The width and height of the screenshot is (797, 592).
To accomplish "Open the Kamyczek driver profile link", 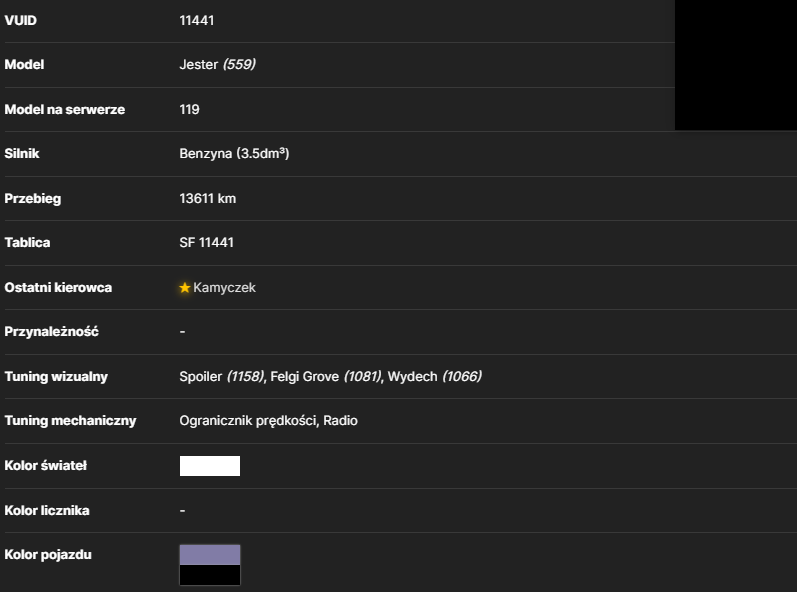I will (x=224, y=288).
